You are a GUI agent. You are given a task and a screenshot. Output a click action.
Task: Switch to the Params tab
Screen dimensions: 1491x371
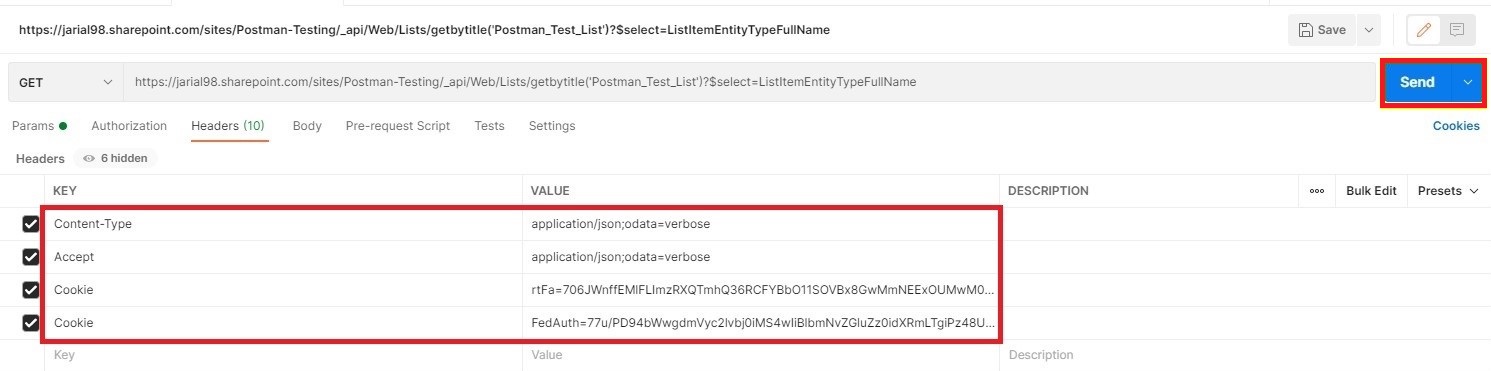click(39, 126)
